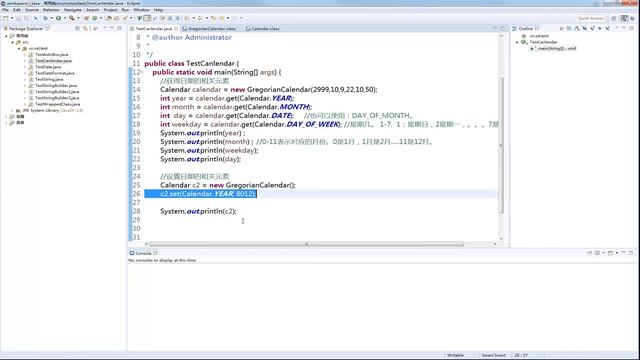Viewport: 640px width, 360px height.
Task: Toggle Hide Static members in Outline toolbar
Action: point(592,28)
